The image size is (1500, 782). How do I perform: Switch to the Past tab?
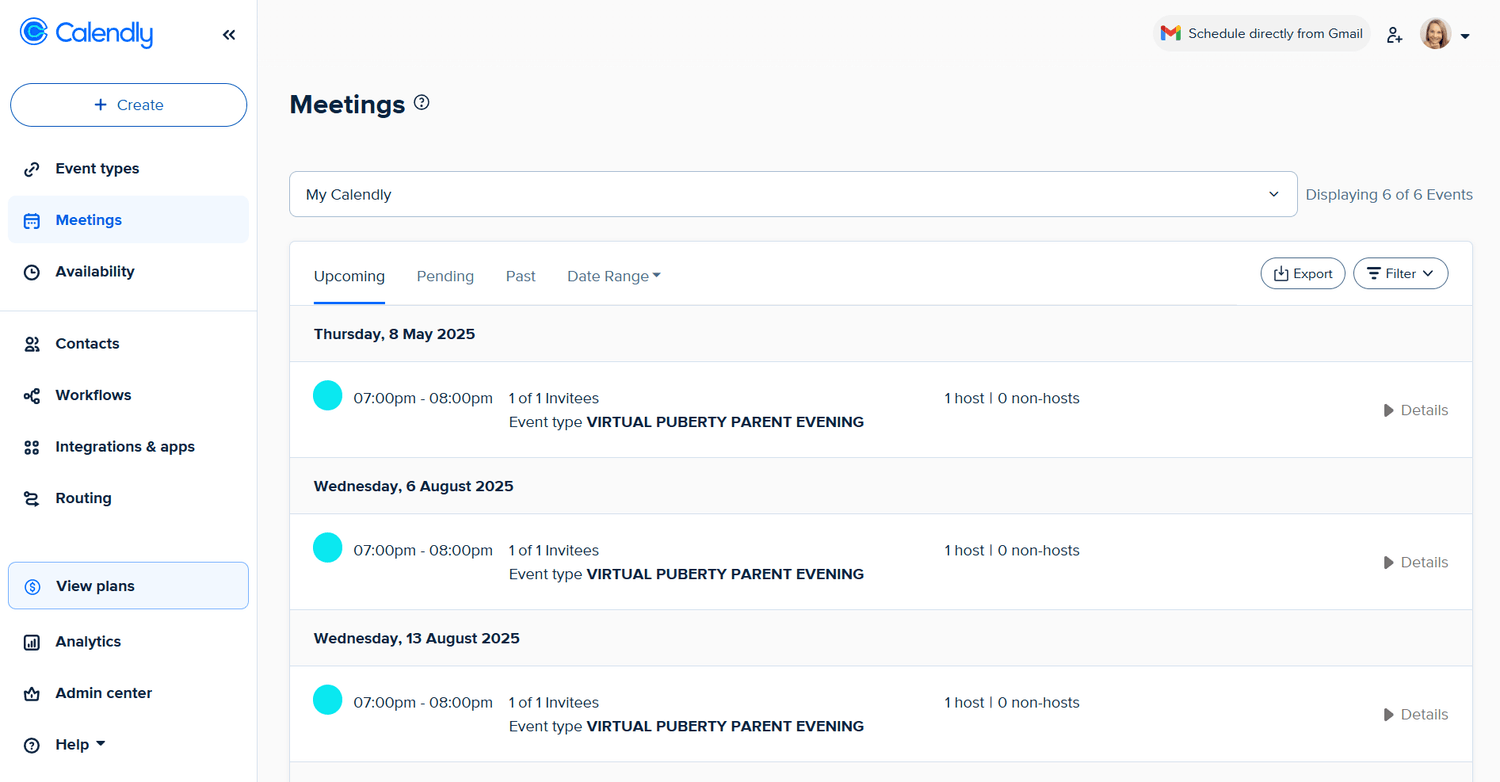[x=520, y=276]
